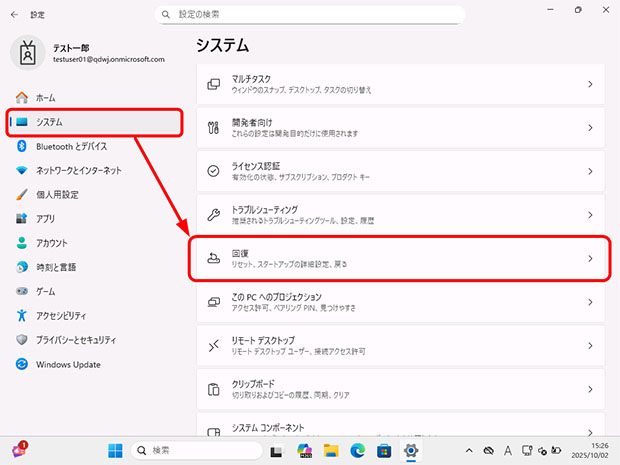Viewport: 620px width, 465px height.
Task: Click the トラブルシューティング wrench icon
Action: click(214, 215)
